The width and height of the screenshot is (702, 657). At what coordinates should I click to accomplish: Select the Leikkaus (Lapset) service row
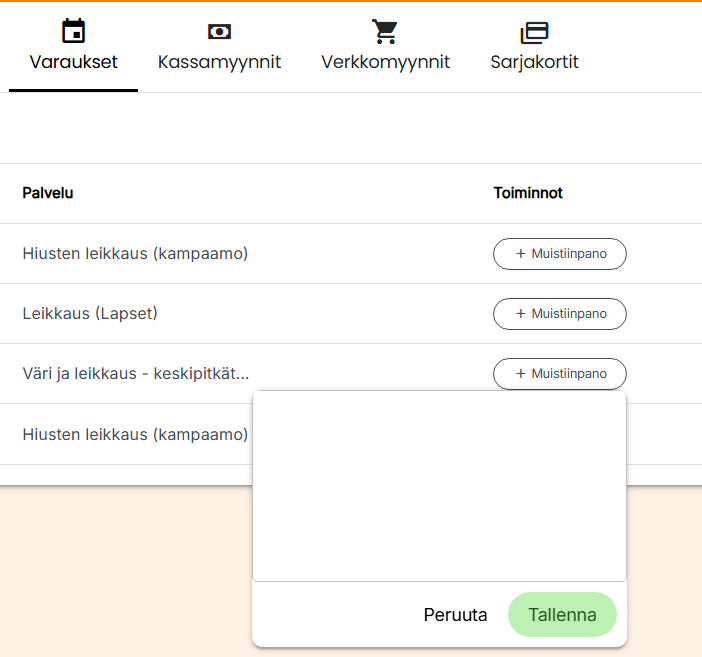coord(90,314)
